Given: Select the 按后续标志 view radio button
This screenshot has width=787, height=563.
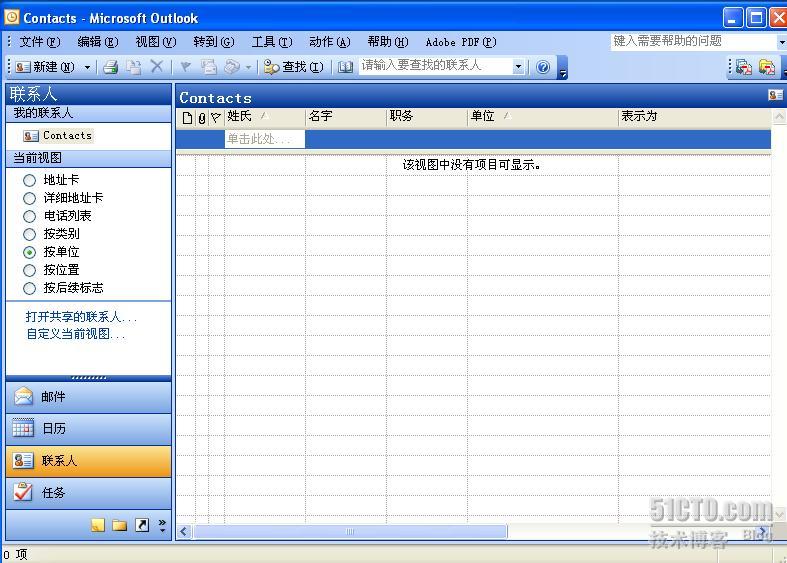Looking at the screenshot, I should (x=30, y=289).
